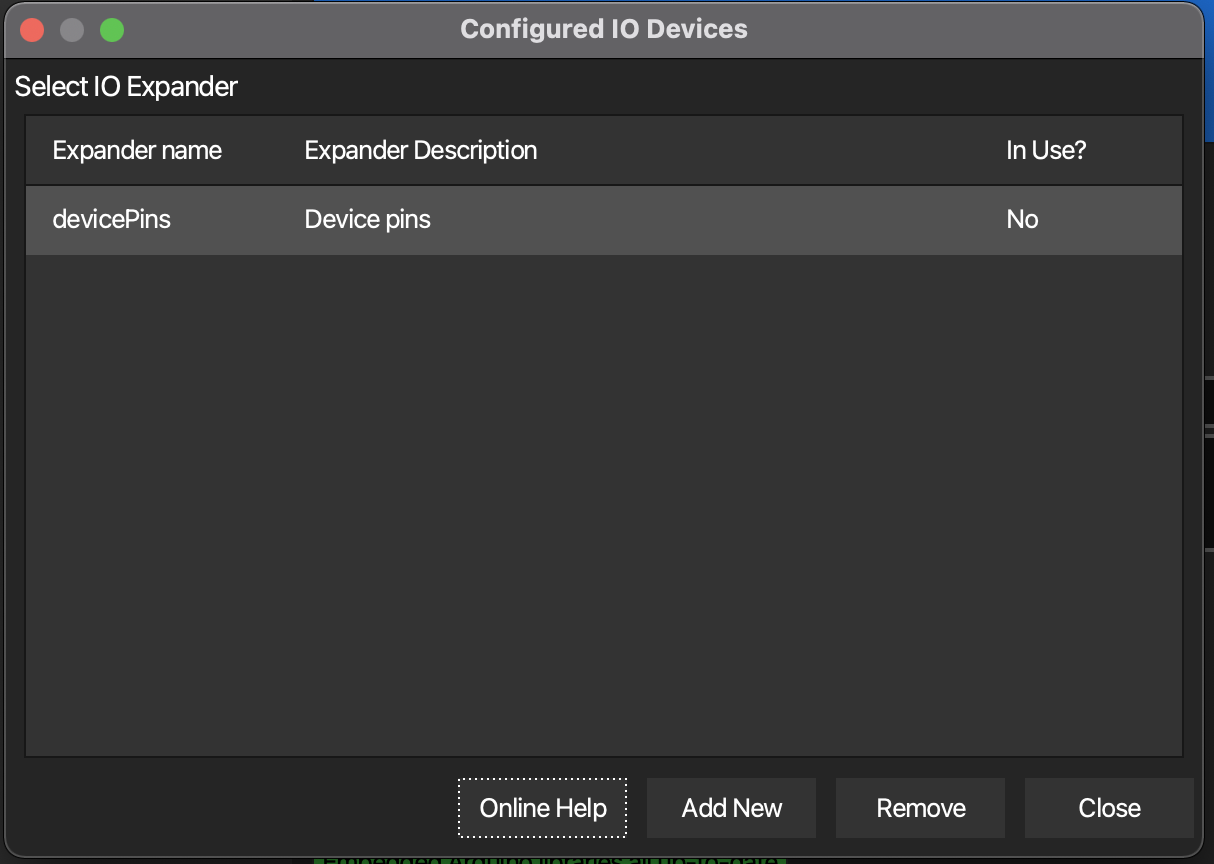The width and height of the screenshot is (1214, 864).
Task: Click the green zoom traffic light
Action: click(x=111, y=29)
